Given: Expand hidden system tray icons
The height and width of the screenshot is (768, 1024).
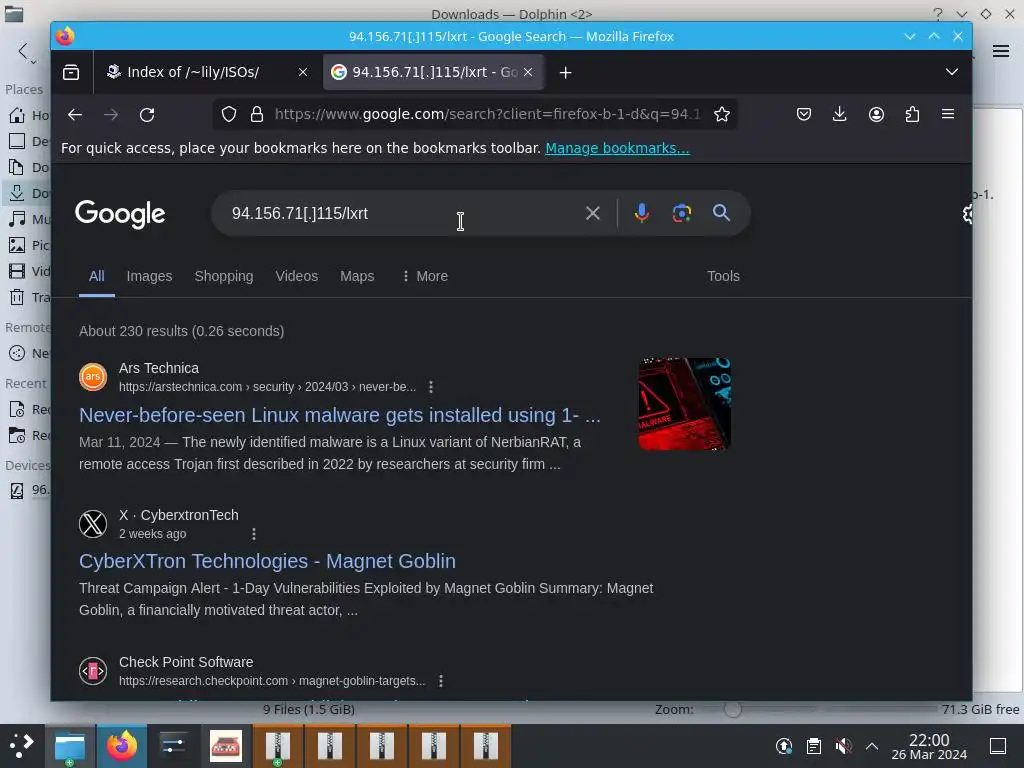Looking at the screenshot, I should [x=872, y=746].
